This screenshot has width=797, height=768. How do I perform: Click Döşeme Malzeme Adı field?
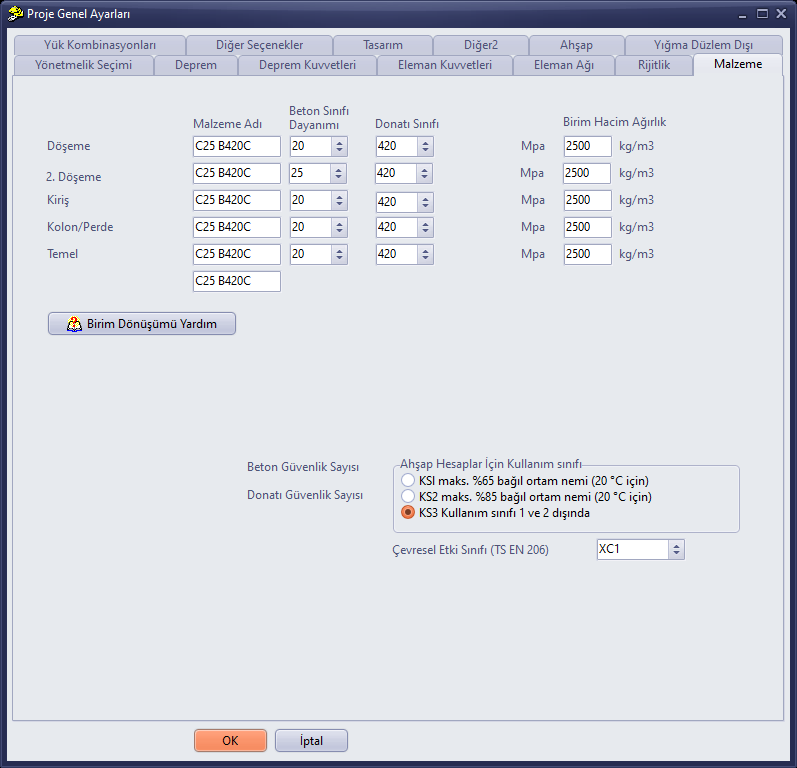237,146
